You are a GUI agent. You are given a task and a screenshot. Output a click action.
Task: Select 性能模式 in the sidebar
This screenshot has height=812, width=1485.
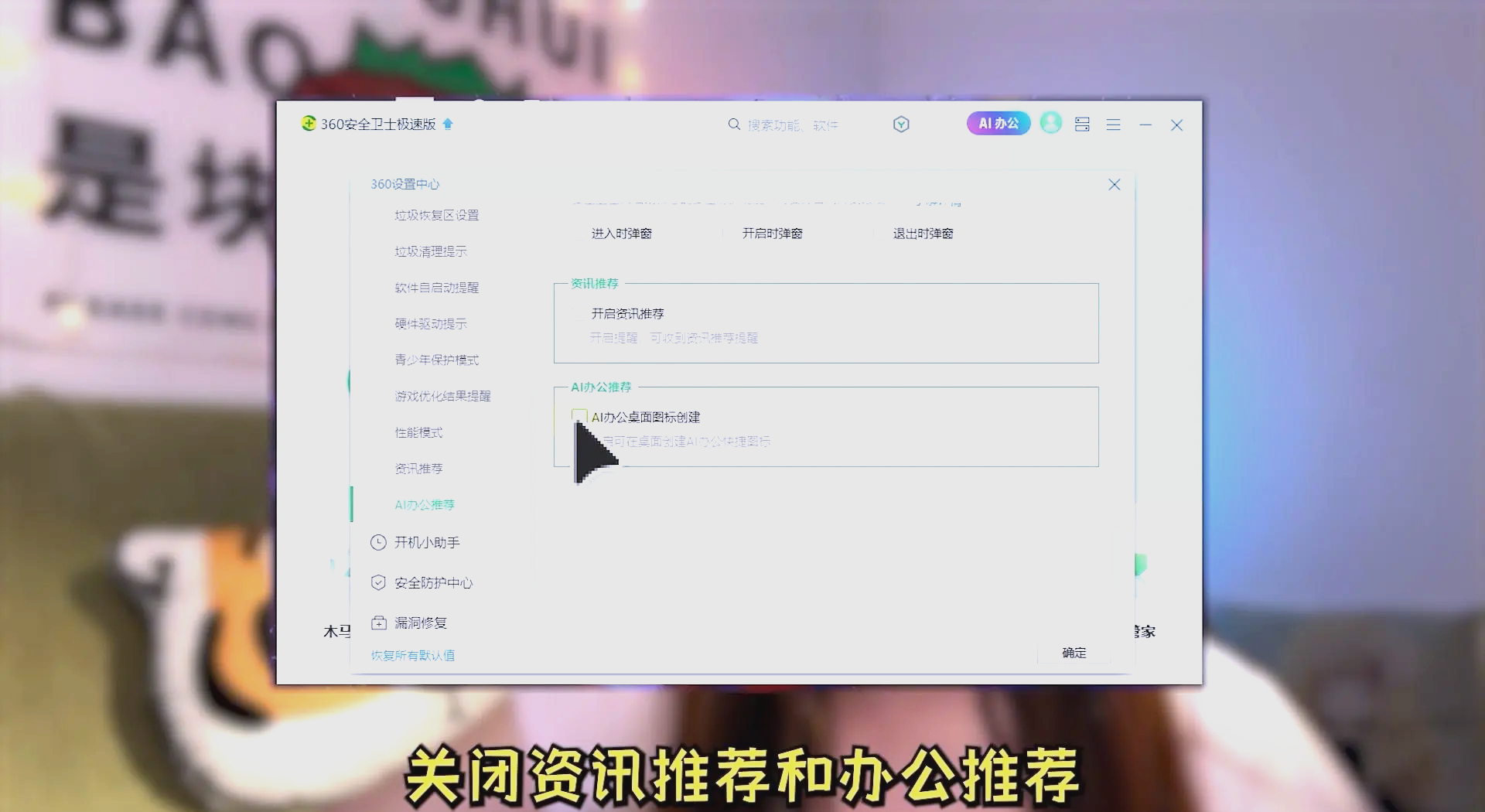pyautogui.click(x=418, y=432)
